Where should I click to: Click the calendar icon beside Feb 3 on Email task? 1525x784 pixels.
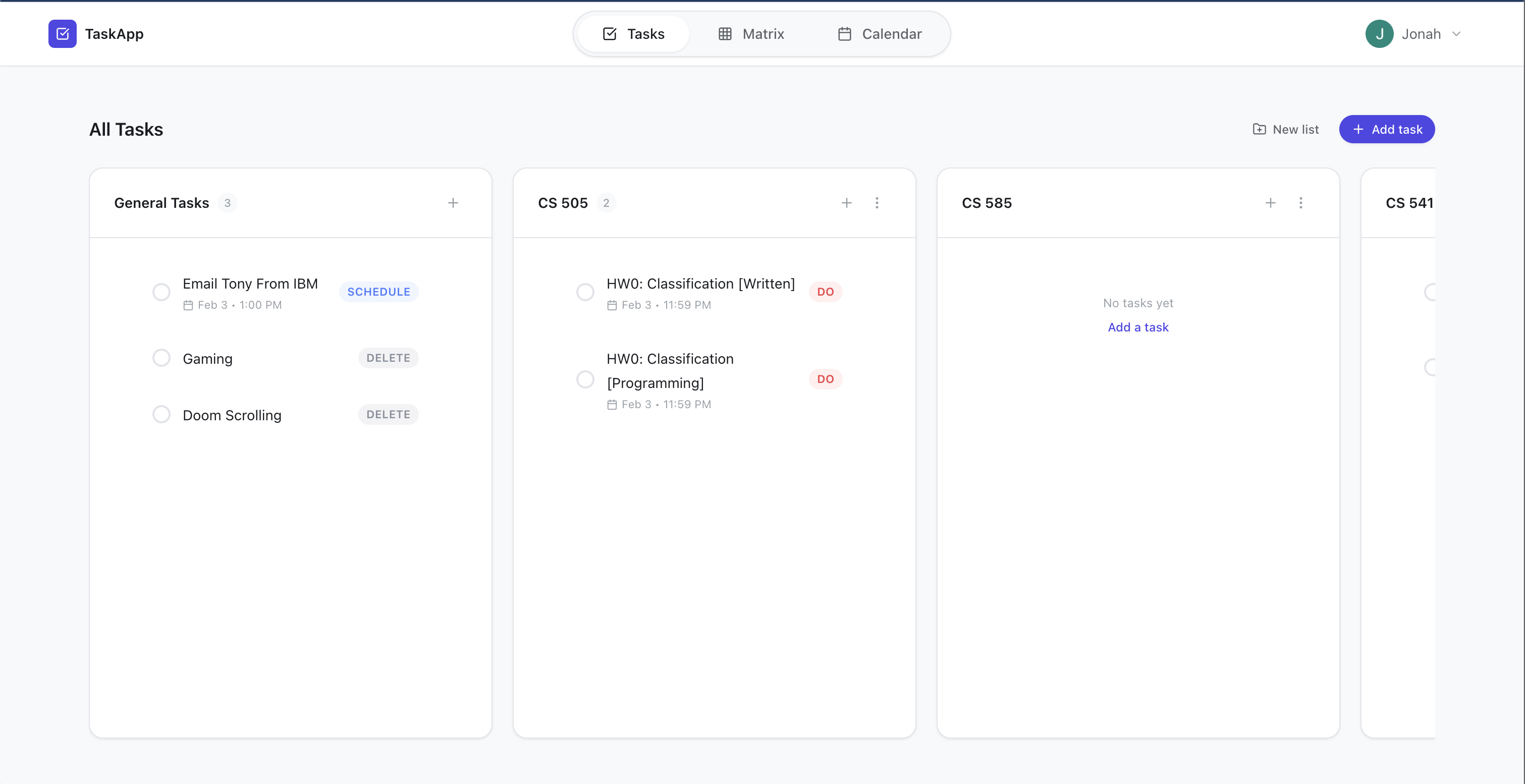pyautogui.click(x=188, y=305)
